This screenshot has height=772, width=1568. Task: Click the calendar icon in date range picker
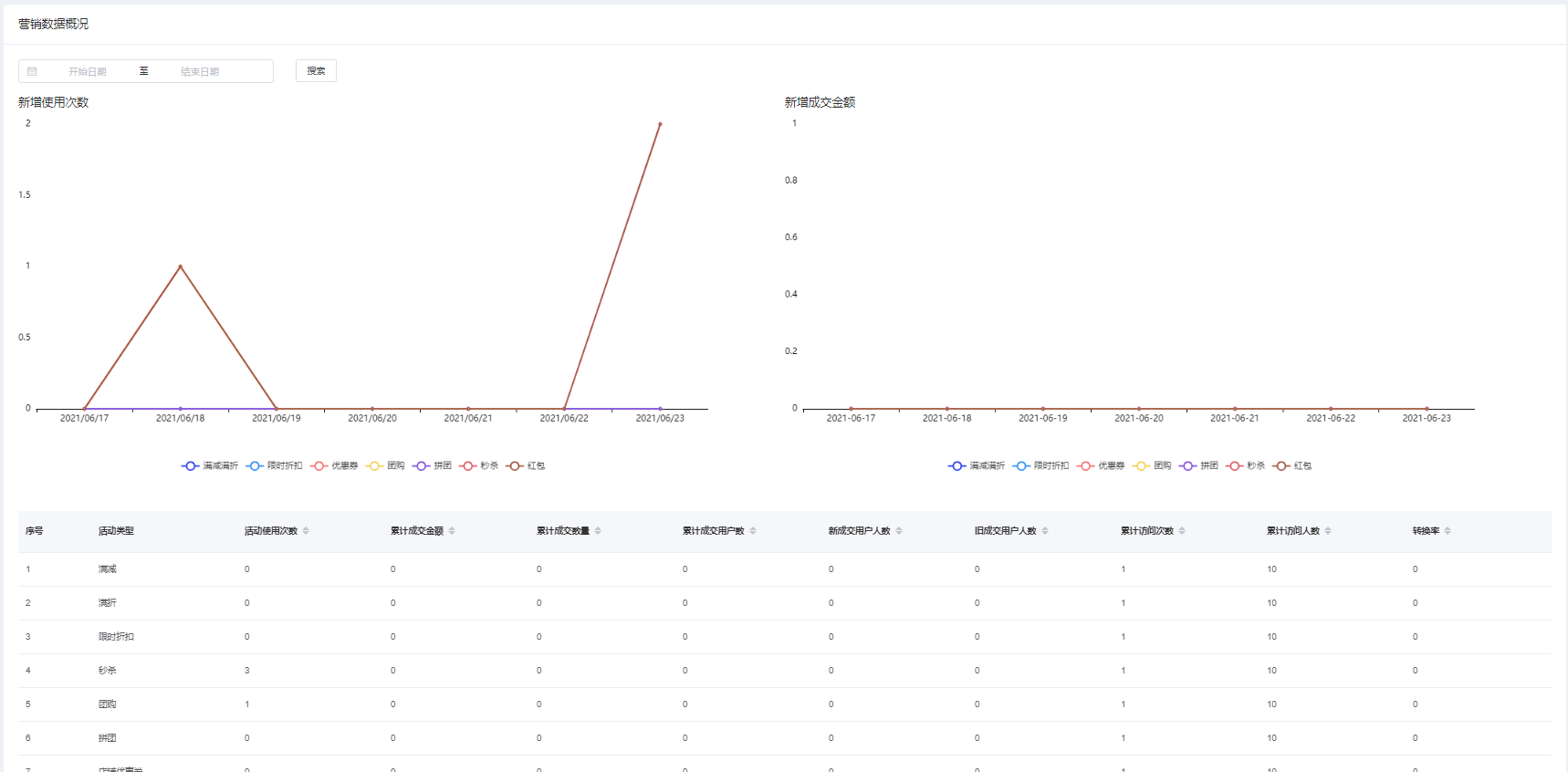pos(32,71)
